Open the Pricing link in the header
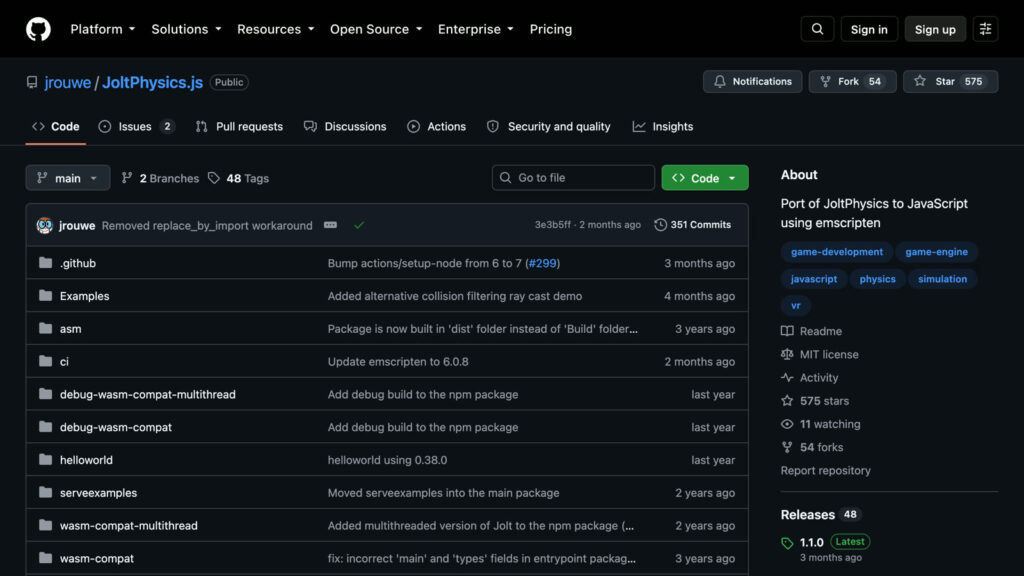This screenshot has height=576, width=1024. coord(551,29)
